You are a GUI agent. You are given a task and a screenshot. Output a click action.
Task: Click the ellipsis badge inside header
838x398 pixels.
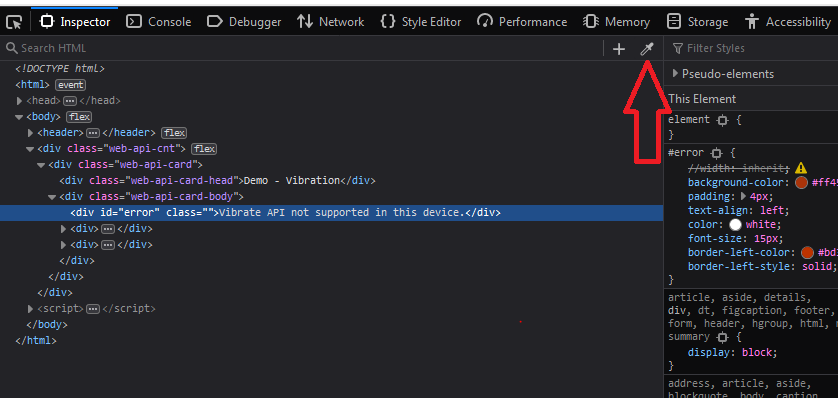click(93, 133)
